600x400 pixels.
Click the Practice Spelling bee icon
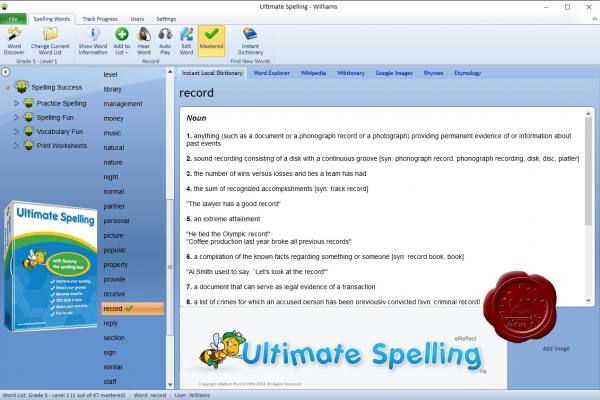[29, 103]
